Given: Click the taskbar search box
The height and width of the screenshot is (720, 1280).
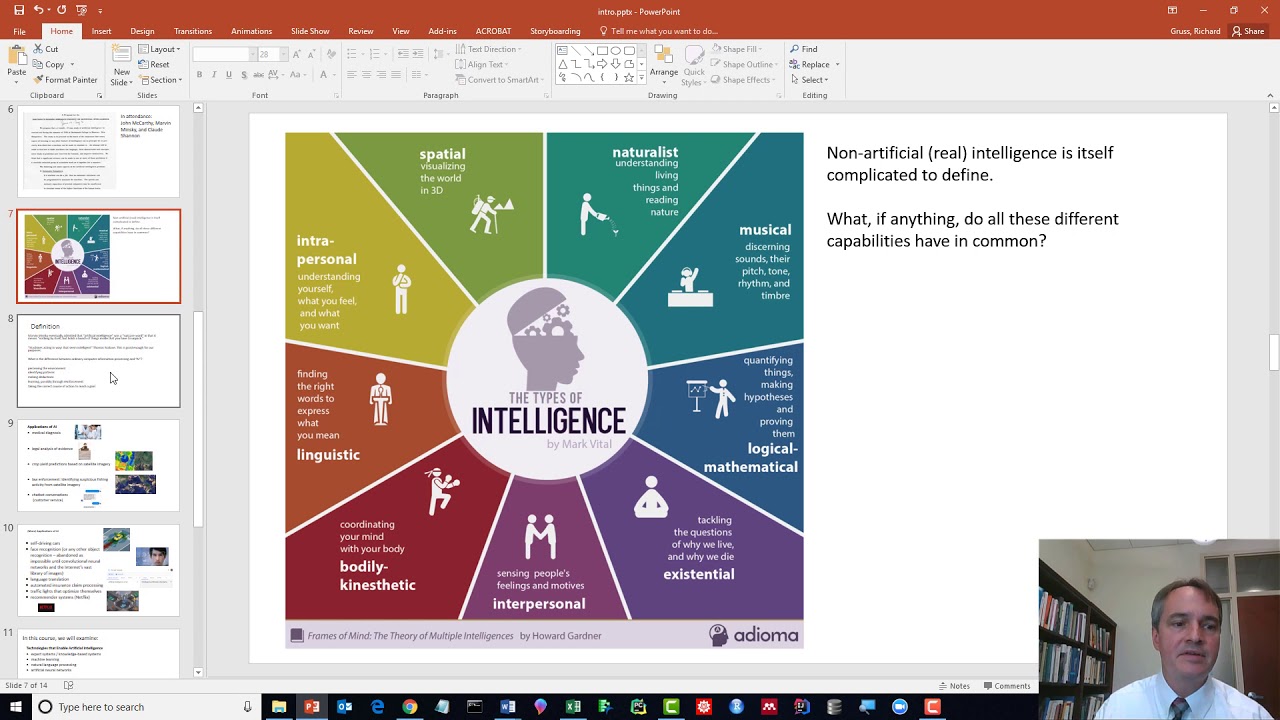Looking at the screenshot, I should [146, 707].
